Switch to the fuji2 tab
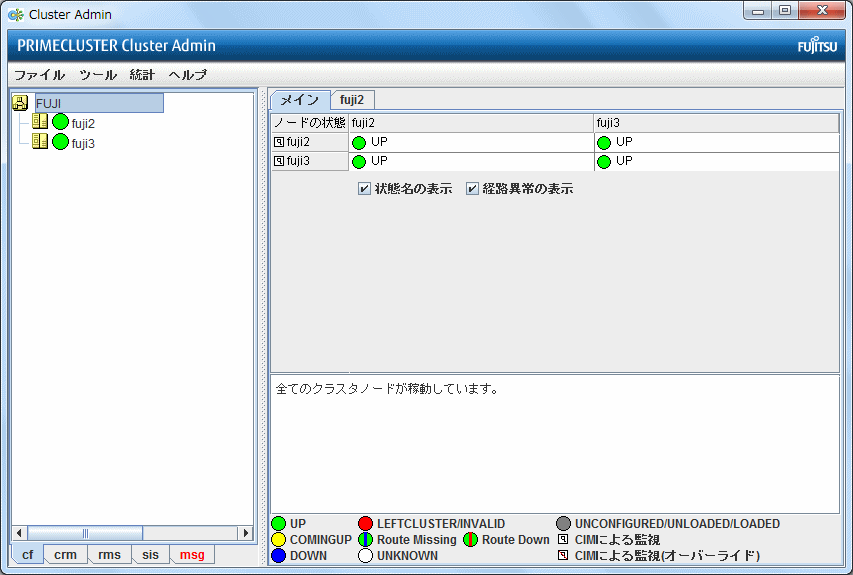The height and width of the screenshot is (575, 853). [352, 100]
